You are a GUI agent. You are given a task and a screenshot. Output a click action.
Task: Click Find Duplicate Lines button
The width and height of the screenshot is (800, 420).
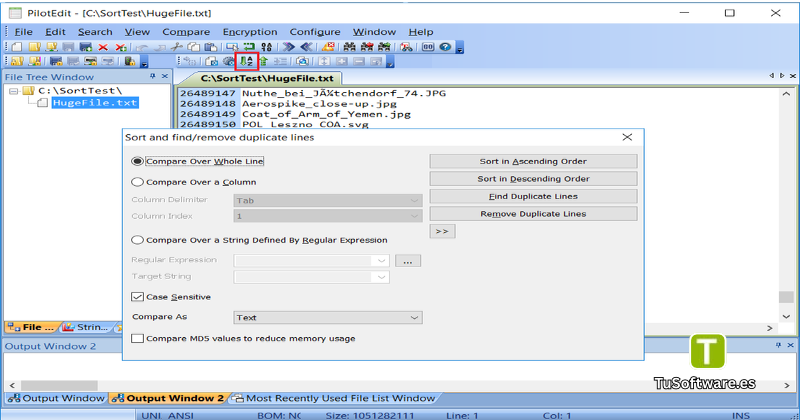[533, 196]
